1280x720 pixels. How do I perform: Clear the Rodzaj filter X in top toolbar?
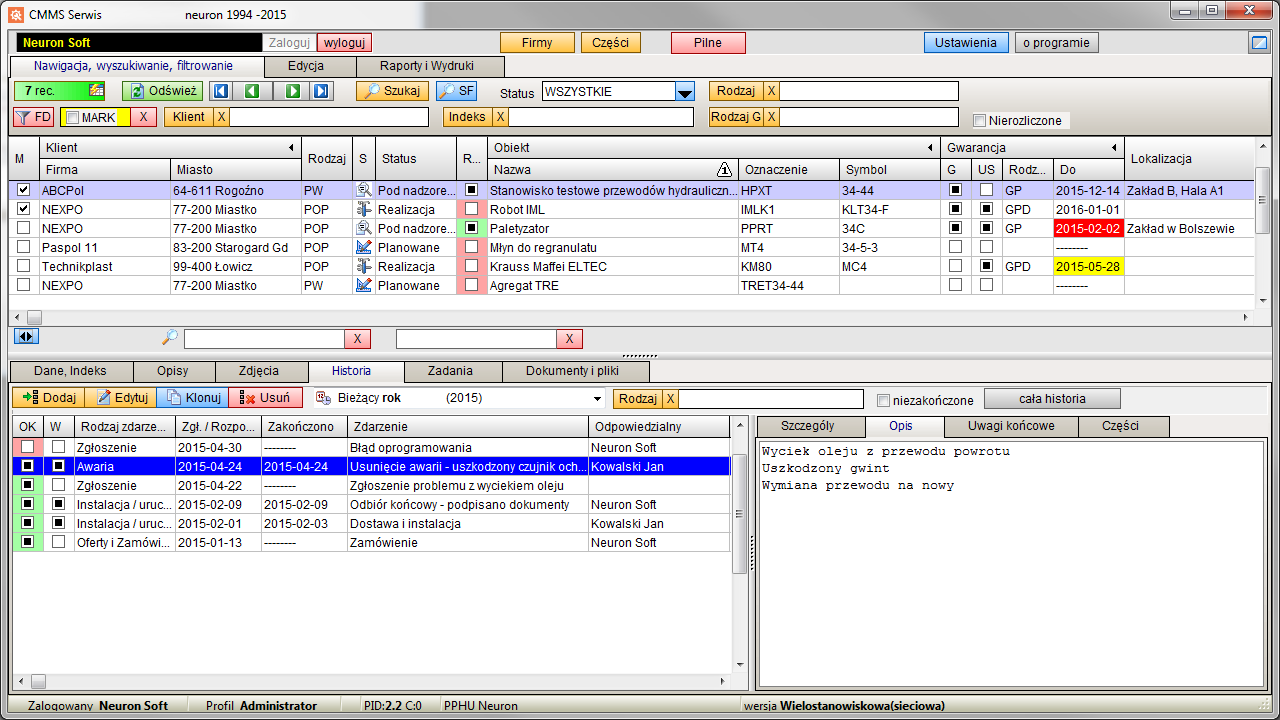click(x=771, y=91)
